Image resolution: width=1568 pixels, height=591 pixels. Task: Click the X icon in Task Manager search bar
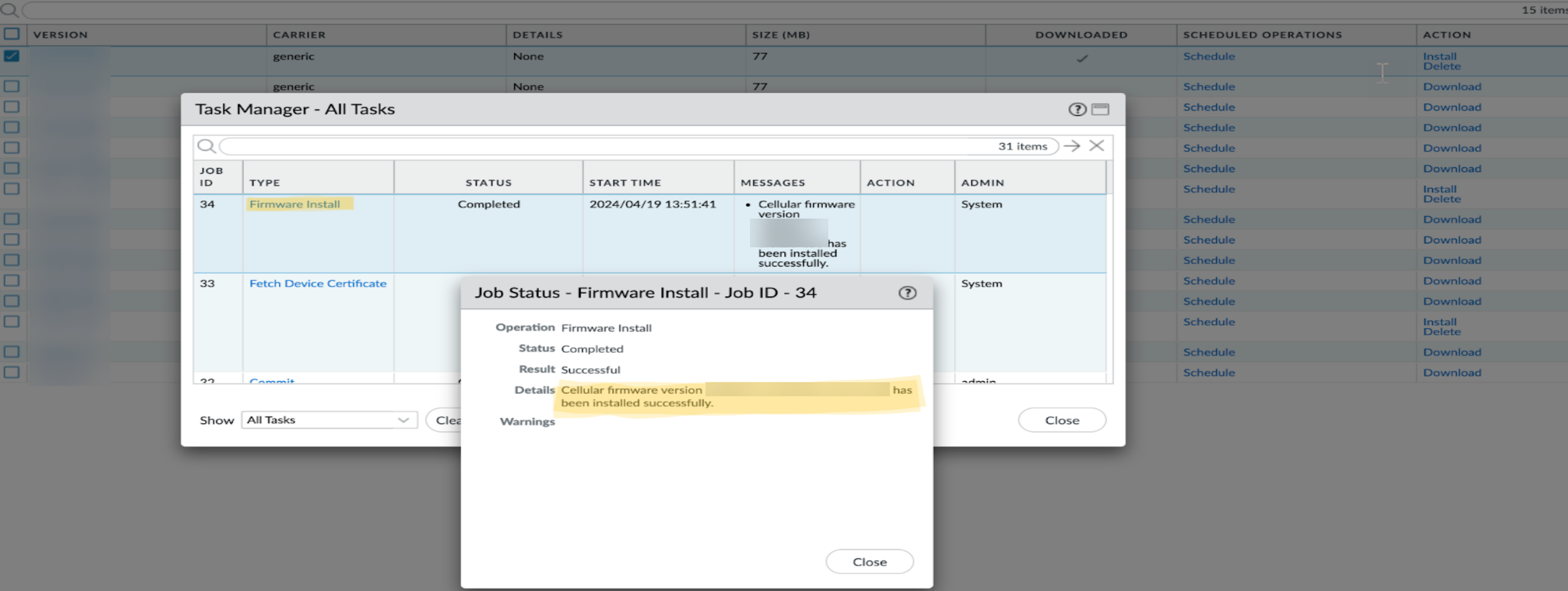[x=1096, y=146]
